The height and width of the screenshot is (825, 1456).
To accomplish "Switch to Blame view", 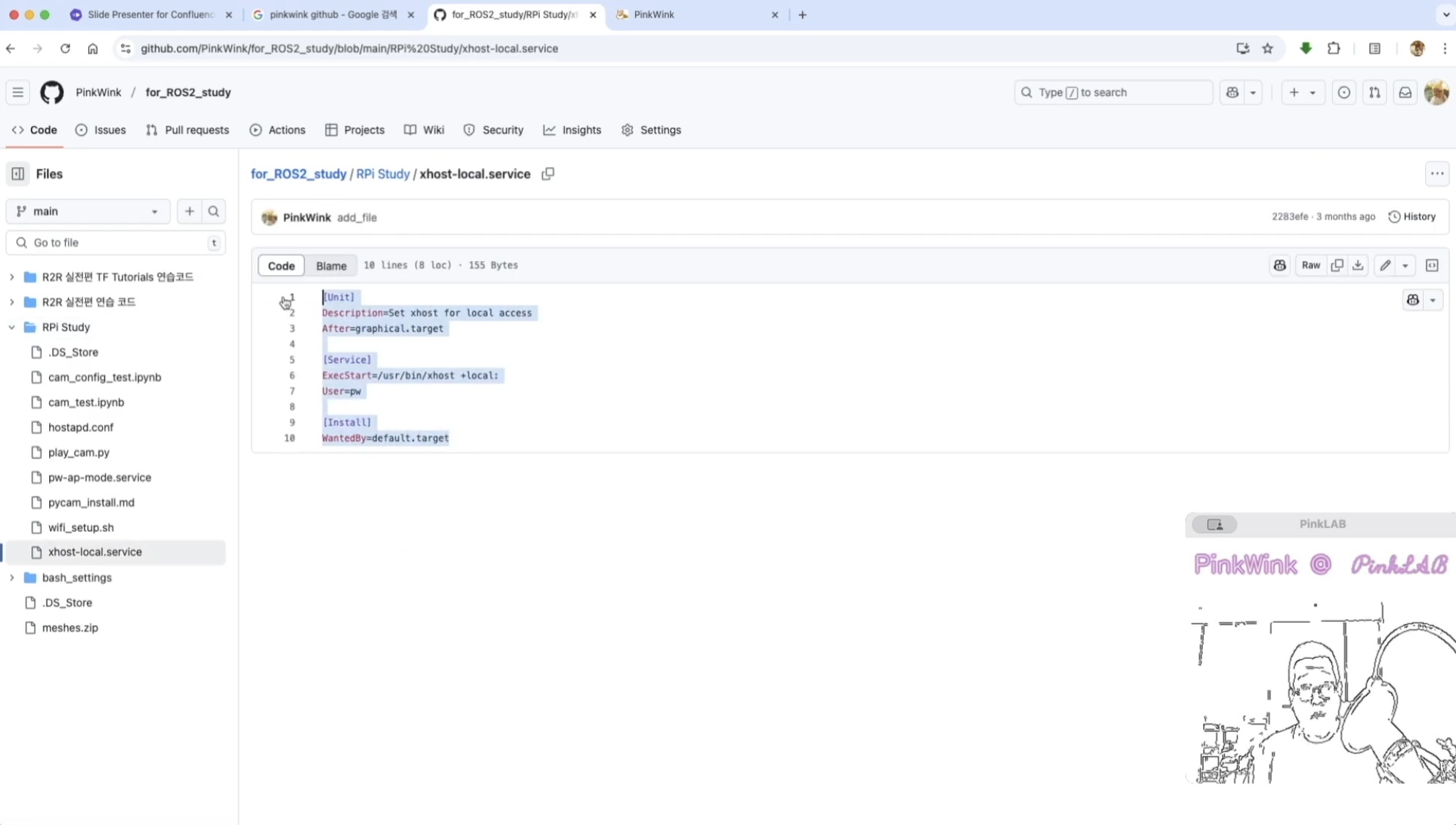I will click(331, 265).
